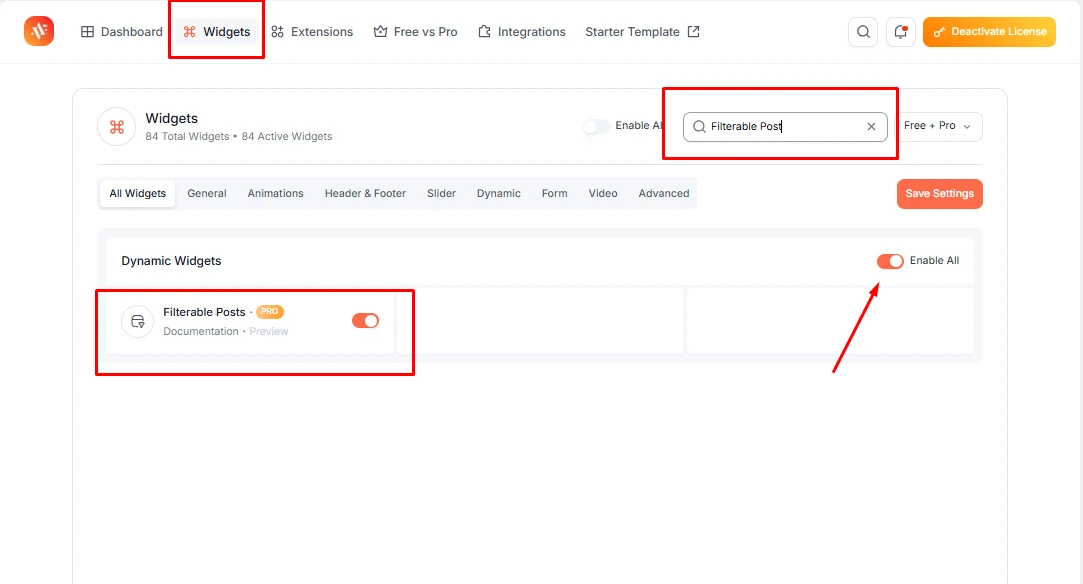Open the Free + Pro filter dropdown
This screenshot has width=1083, height=584.
click(938, 126)
